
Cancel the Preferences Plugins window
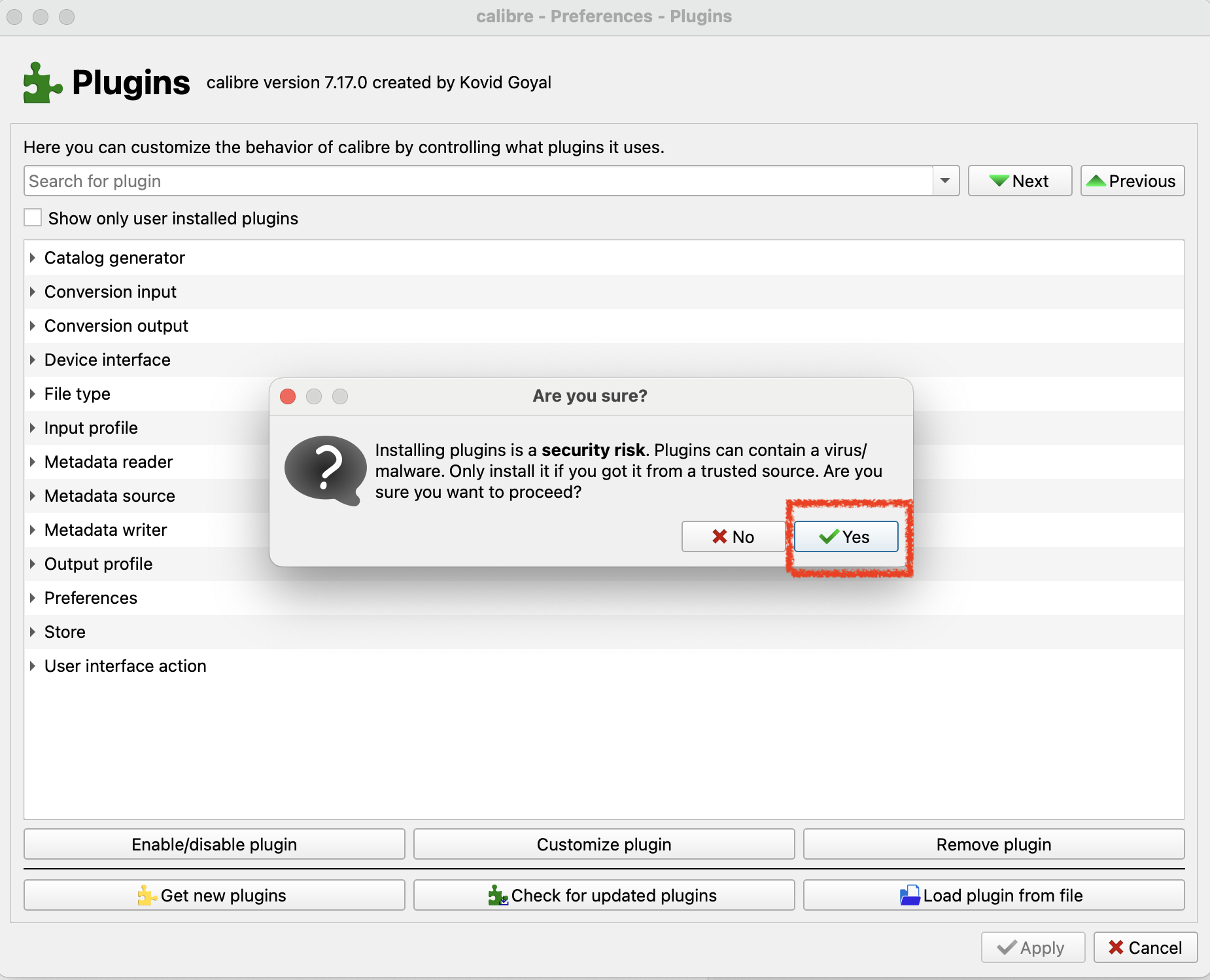pos(1145,947)
